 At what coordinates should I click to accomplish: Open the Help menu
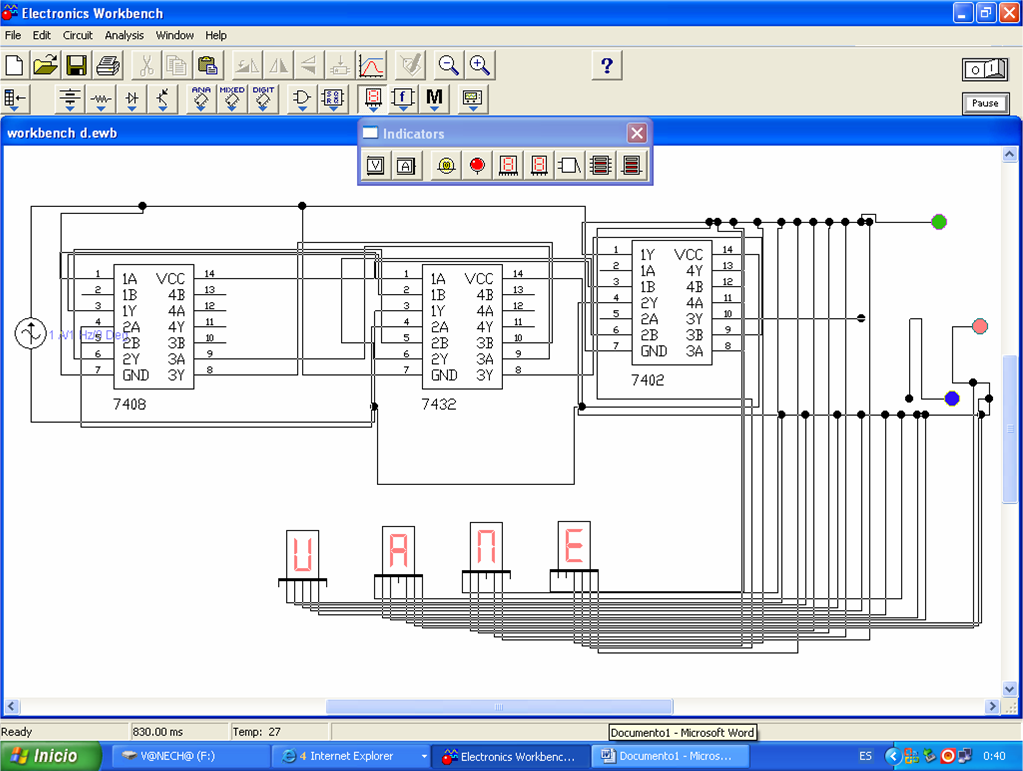[x=216, y=35]
